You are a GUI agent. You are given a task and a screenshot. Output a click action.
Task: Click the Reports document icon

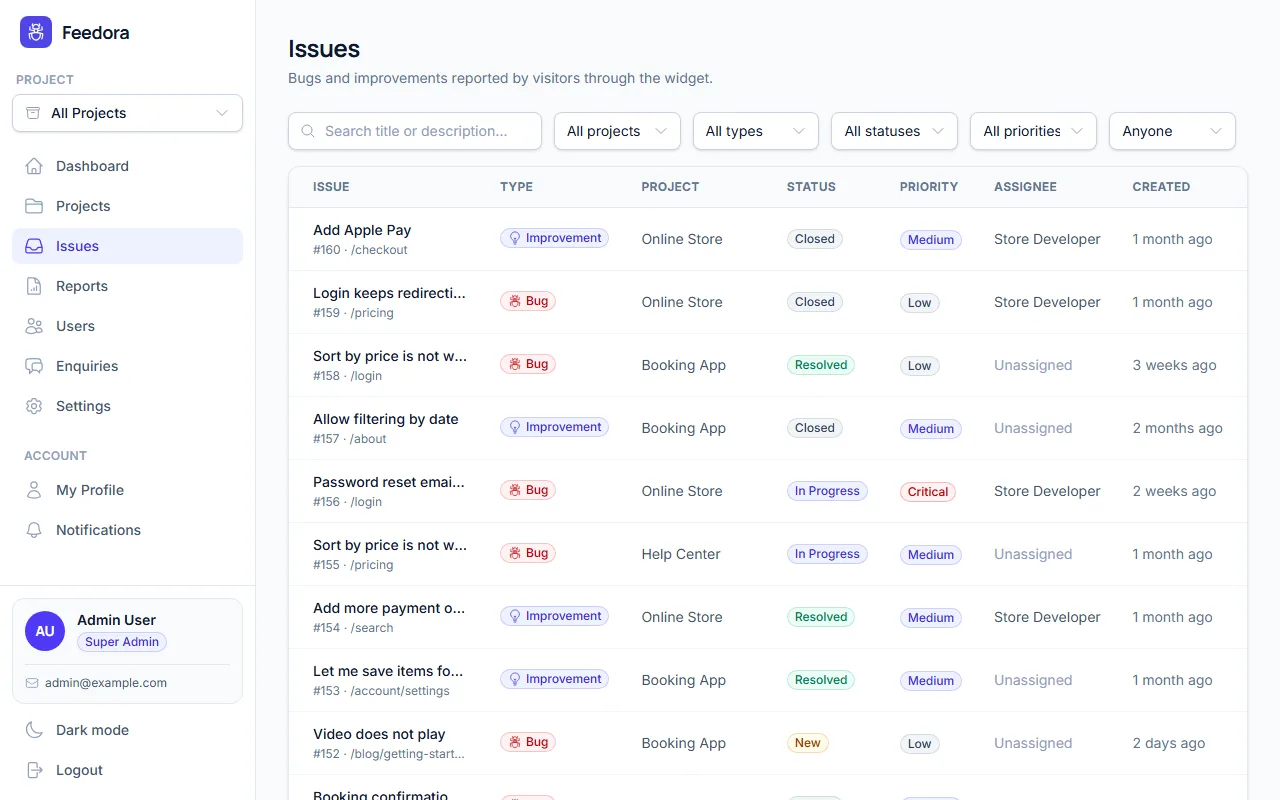point(34,286)
